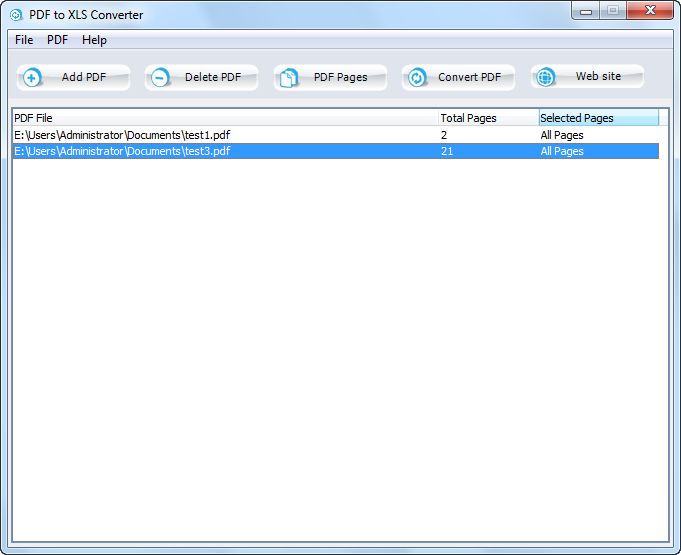Click All Pages for test1.pdf
The width and height of the screenshot is (681, 555).
point(562,135)
